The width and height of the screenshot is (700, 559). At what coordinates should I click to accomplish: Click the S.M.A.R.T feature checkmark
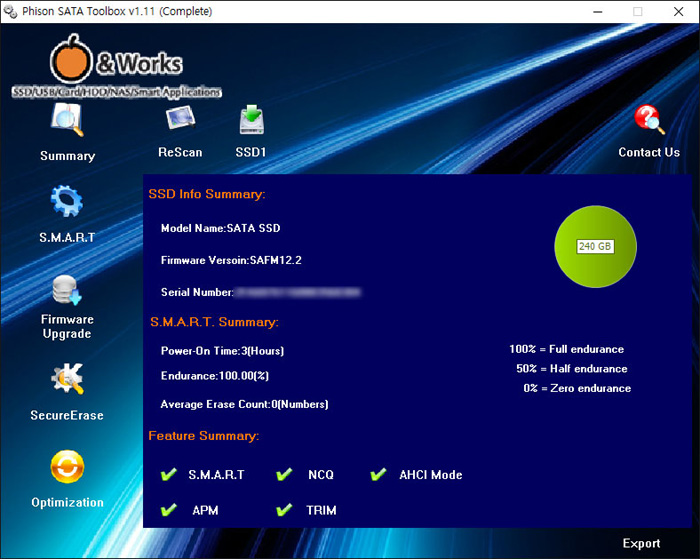[x=169, y=474]
